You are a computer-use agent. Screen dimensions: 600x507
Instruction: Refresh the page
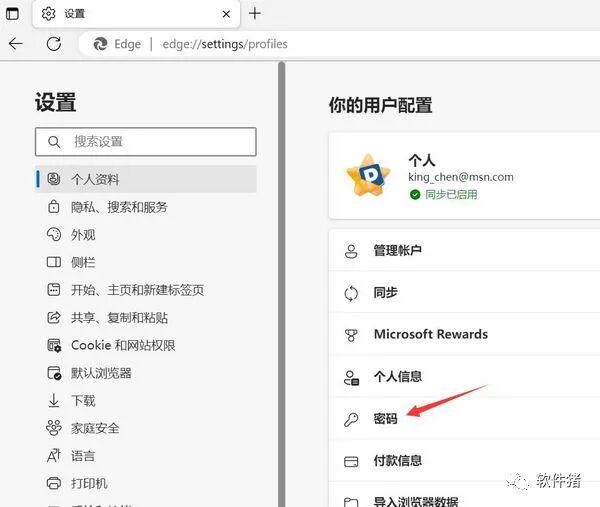tap(54, 44)
